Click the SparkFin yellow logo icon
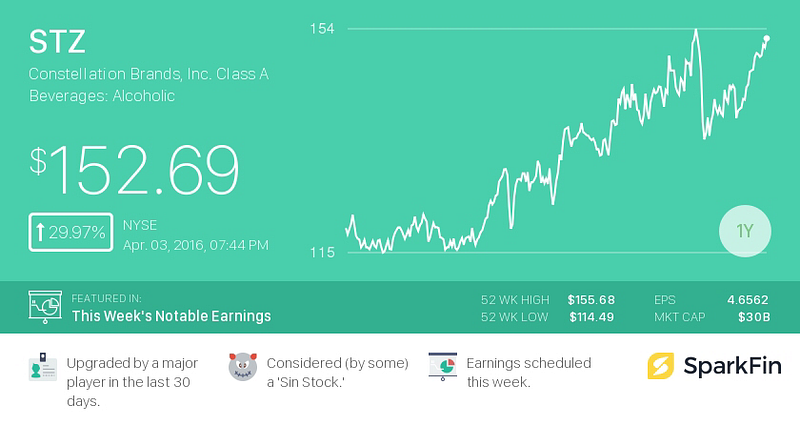The height and width of the screenshot is (429, 800). (x=661, y=366)
